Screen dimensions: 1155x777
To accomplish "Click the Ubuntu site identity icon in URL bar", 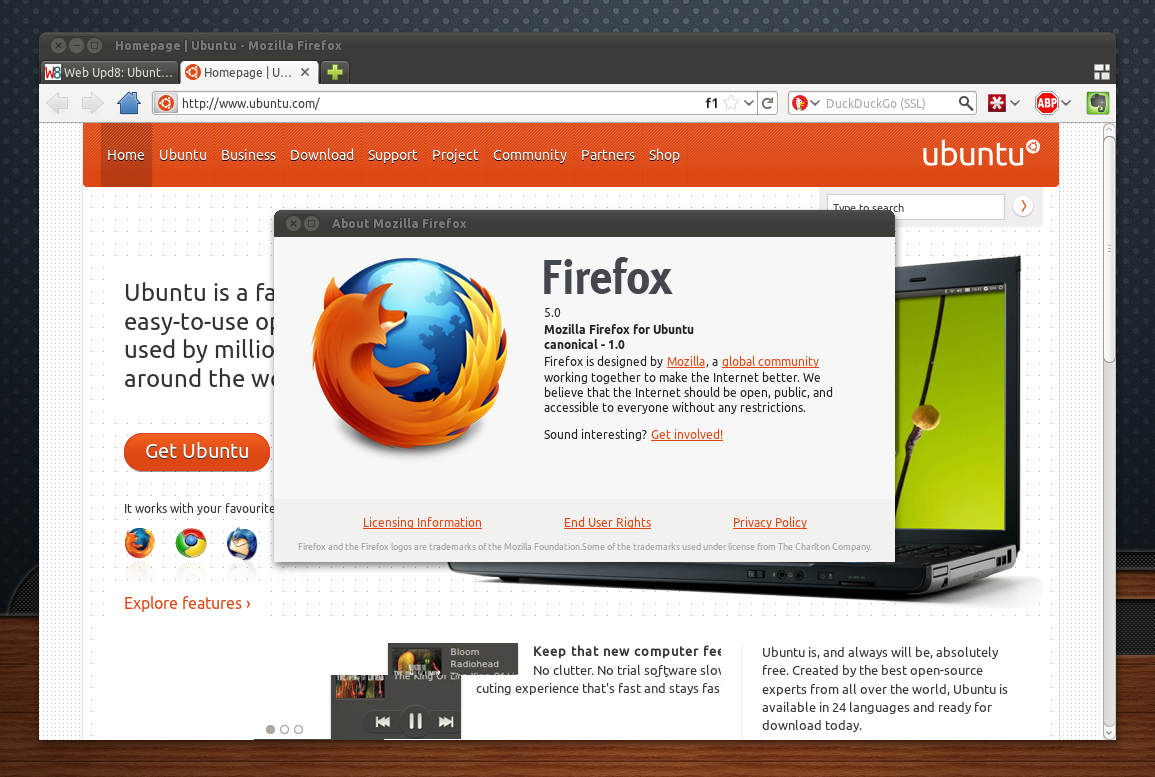I will pyautogui.click(x=166, y=103).
